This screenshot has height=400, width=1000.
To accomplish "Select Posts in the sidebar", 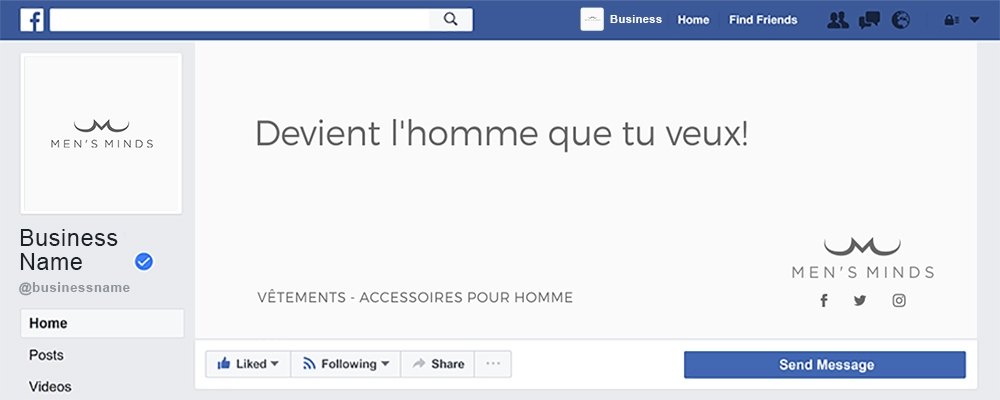I will 47,355.
